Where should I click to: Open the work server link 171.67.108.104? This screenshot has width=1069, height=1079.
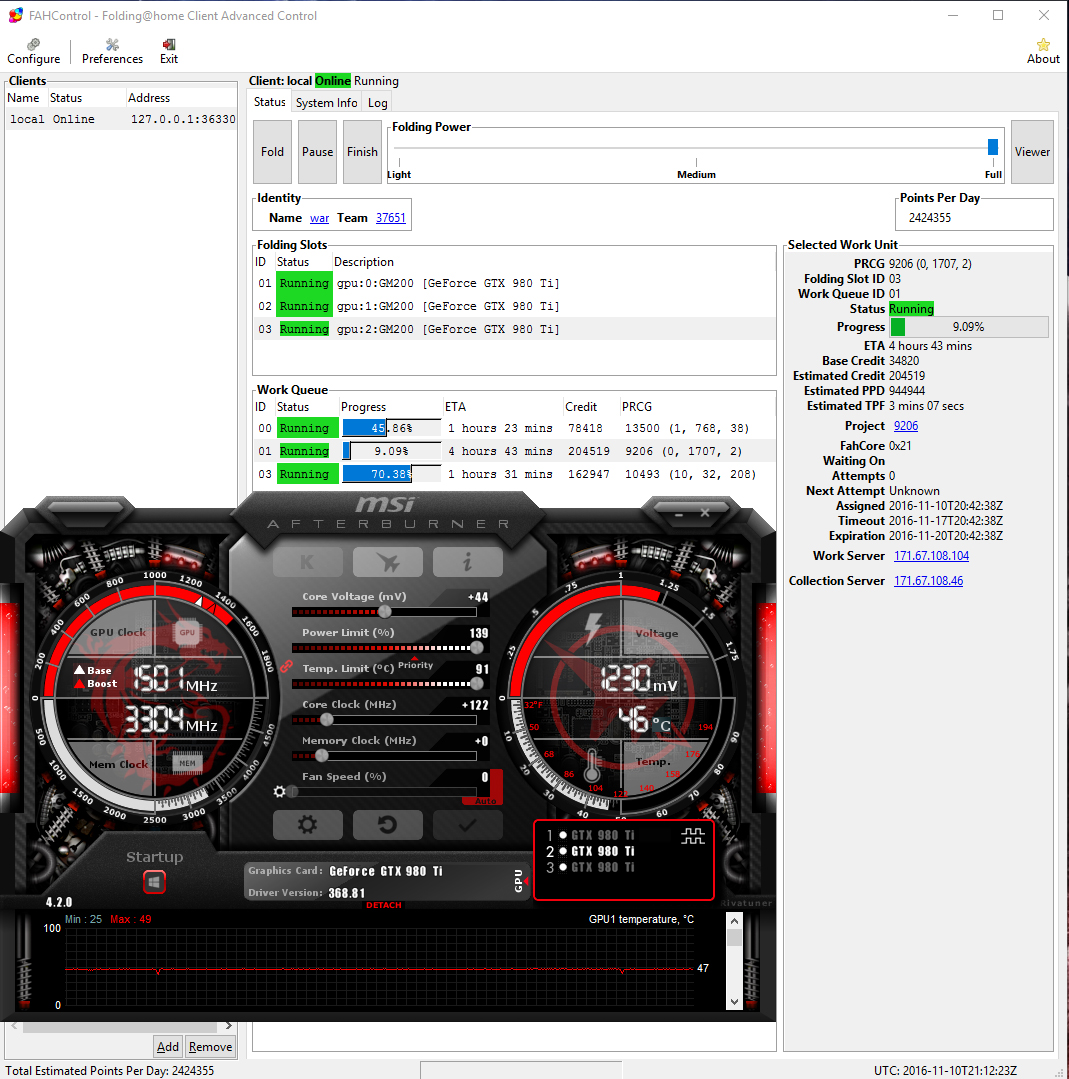click(x=930, y=556)
